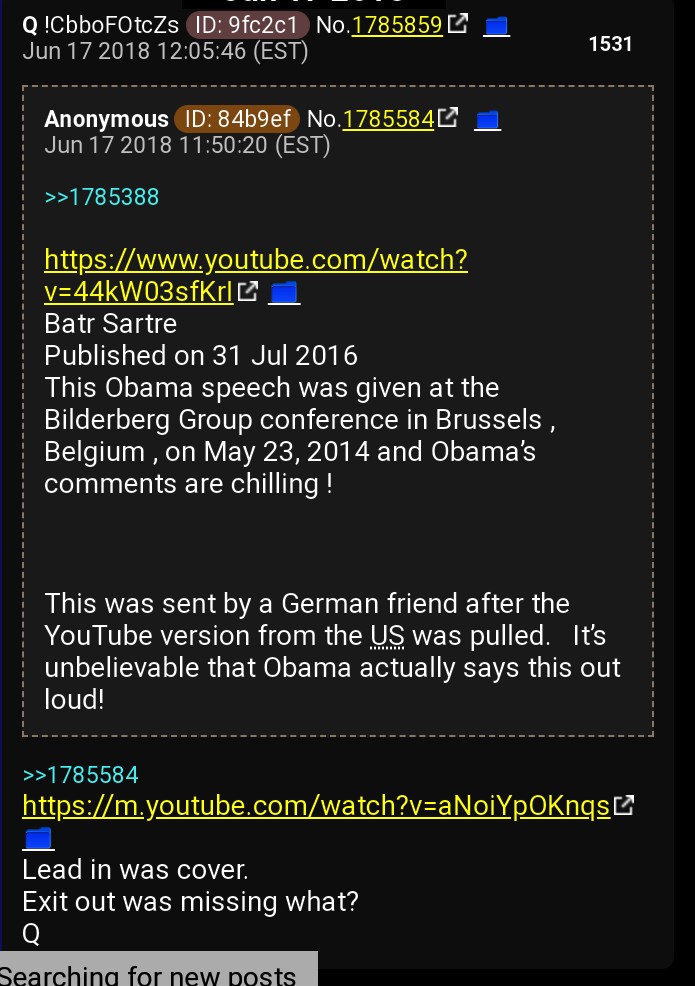Select the ID: 9fc2c1 badge

[247, 25]
